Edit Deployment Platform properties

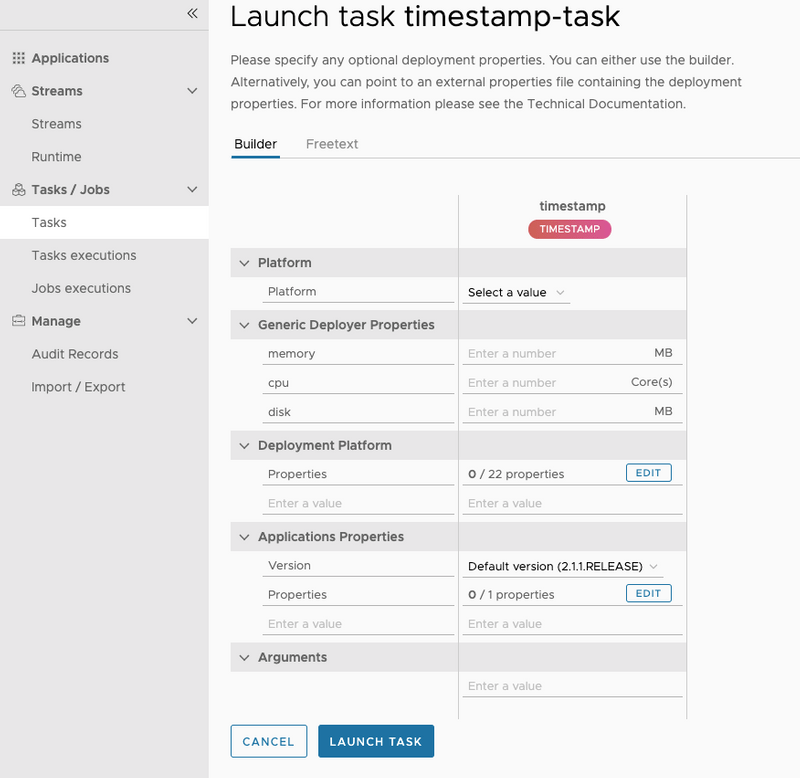pyautogui.click(x=648, y=473)
